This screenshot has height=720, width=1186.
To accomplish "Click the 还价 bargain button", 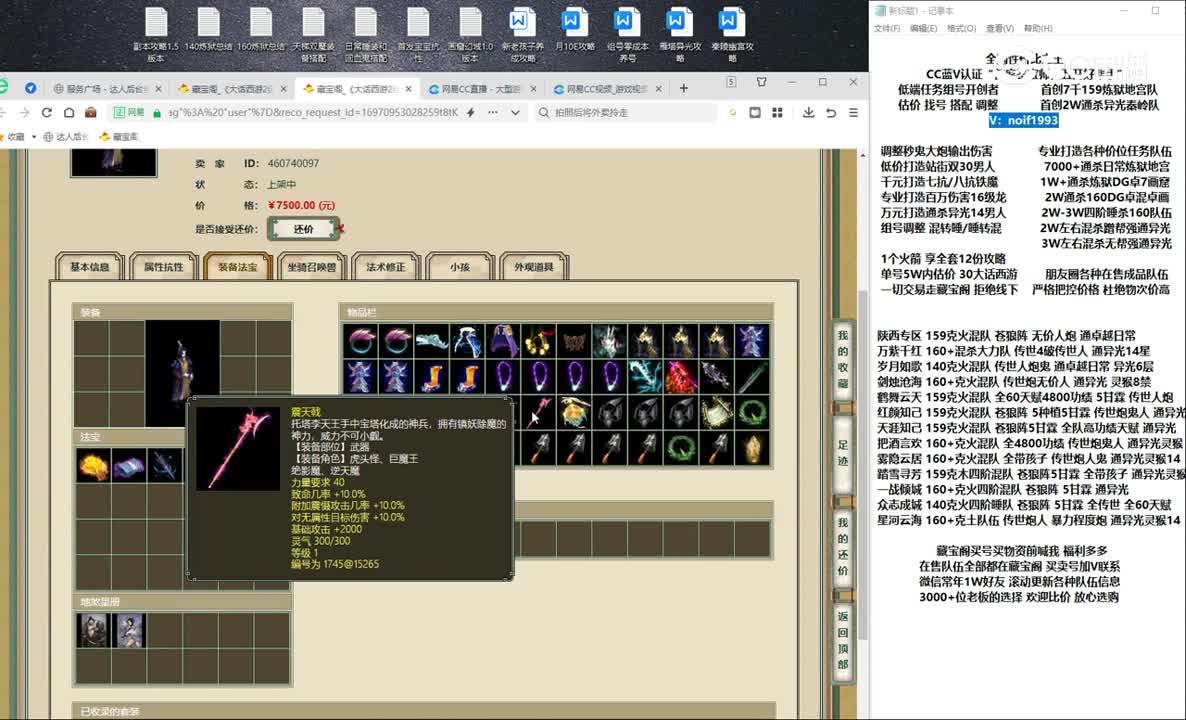I will [303, 228].
